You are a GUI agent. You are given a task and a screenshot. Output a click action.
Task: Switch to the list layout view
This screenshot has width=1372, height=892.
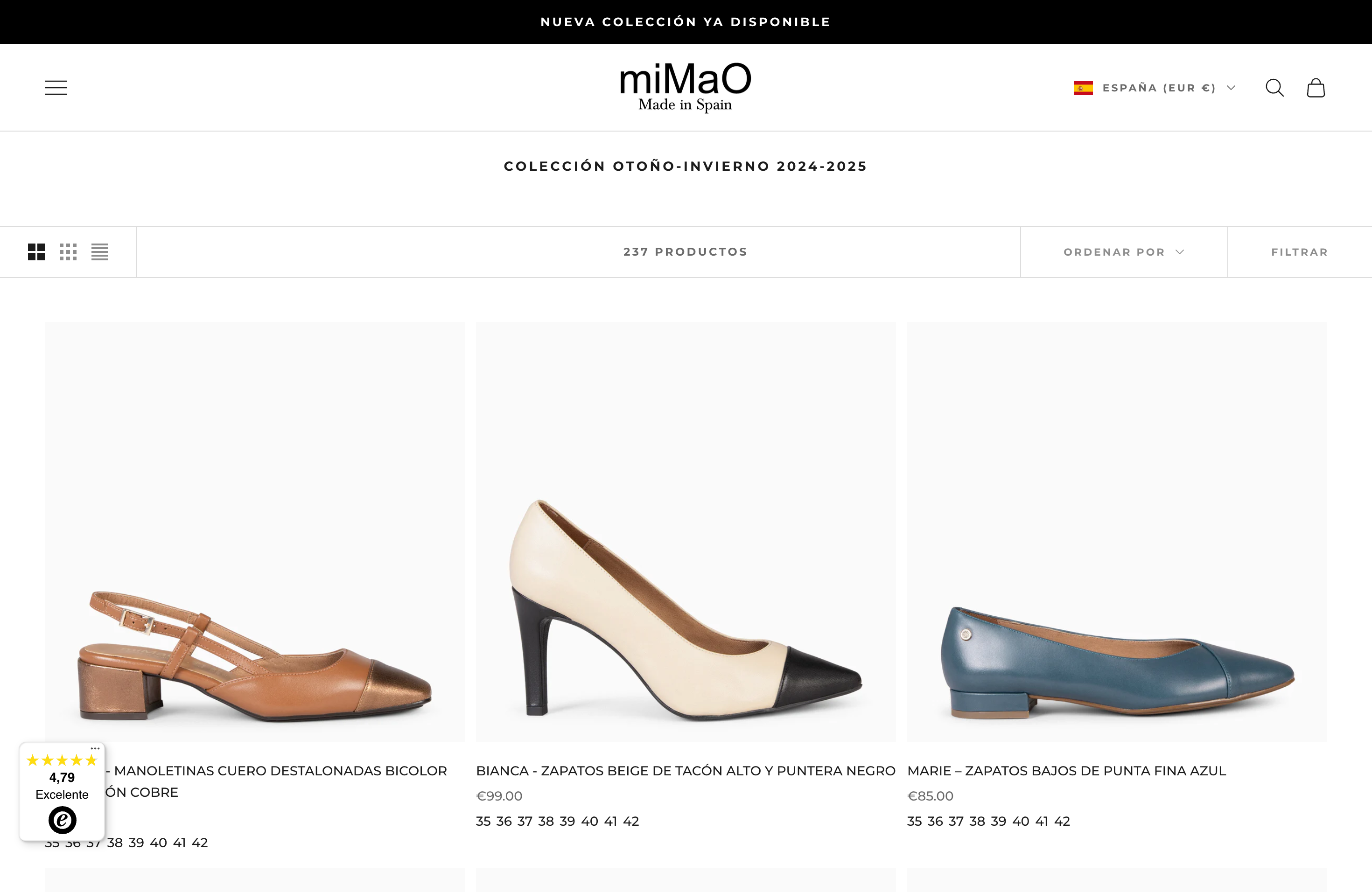click(100, 252)
